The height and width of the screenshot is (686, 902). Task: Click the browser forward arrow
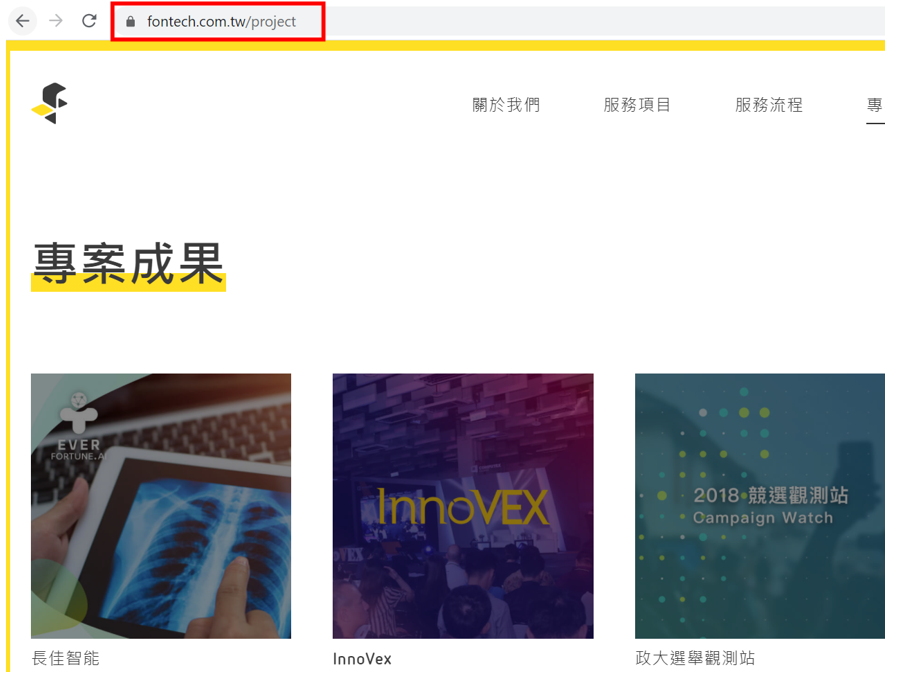56,21
